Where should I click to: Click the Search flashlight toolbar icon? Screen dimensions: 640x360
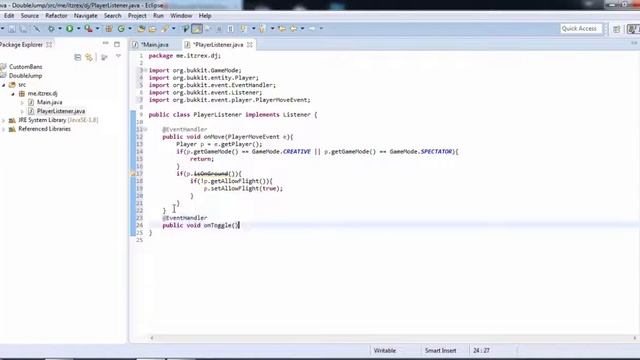coord(165,29)
